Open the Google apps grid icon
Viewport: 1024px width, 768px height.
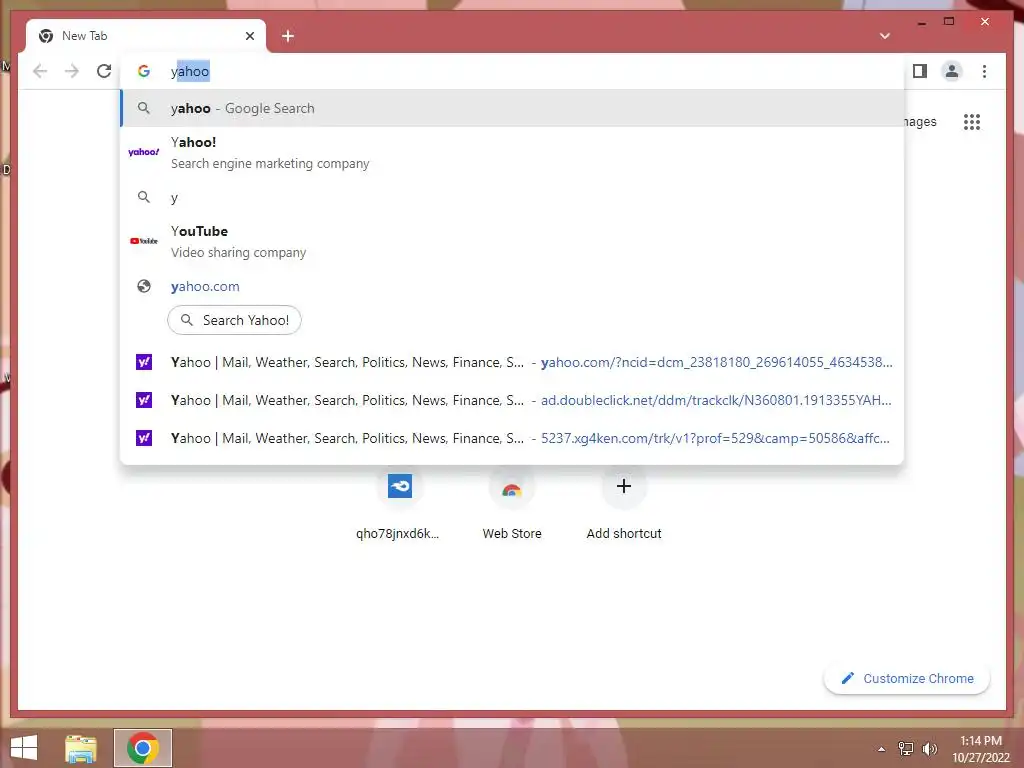[972, 122]
